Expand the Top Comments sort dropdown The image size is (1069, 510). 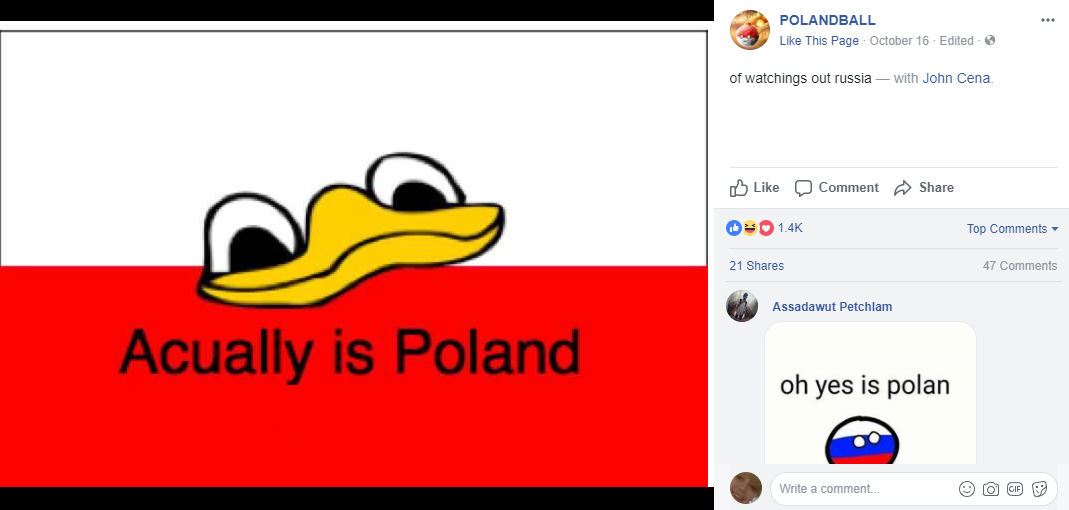coord(1012,229)
